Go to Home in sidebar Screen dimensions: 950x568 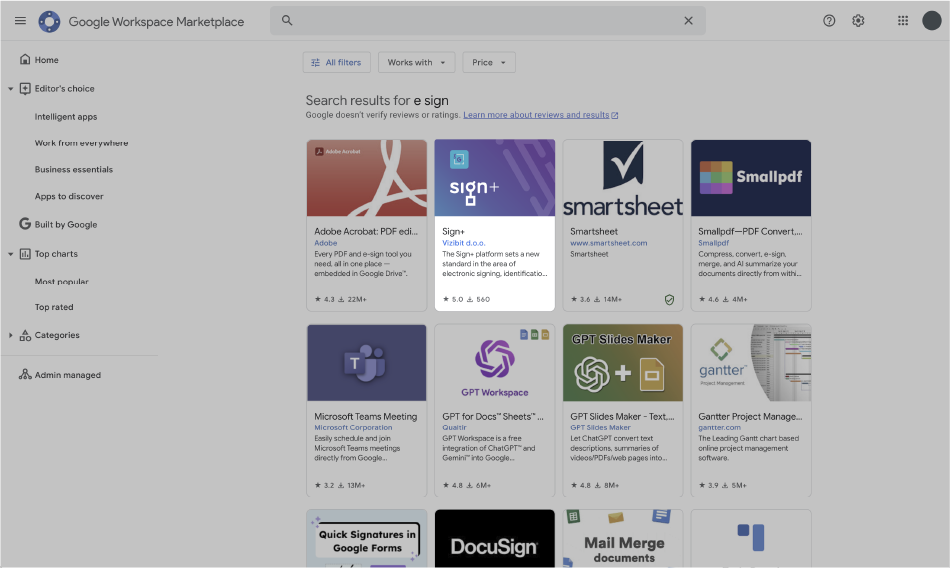pyautogui.click(x=46, y=59)
